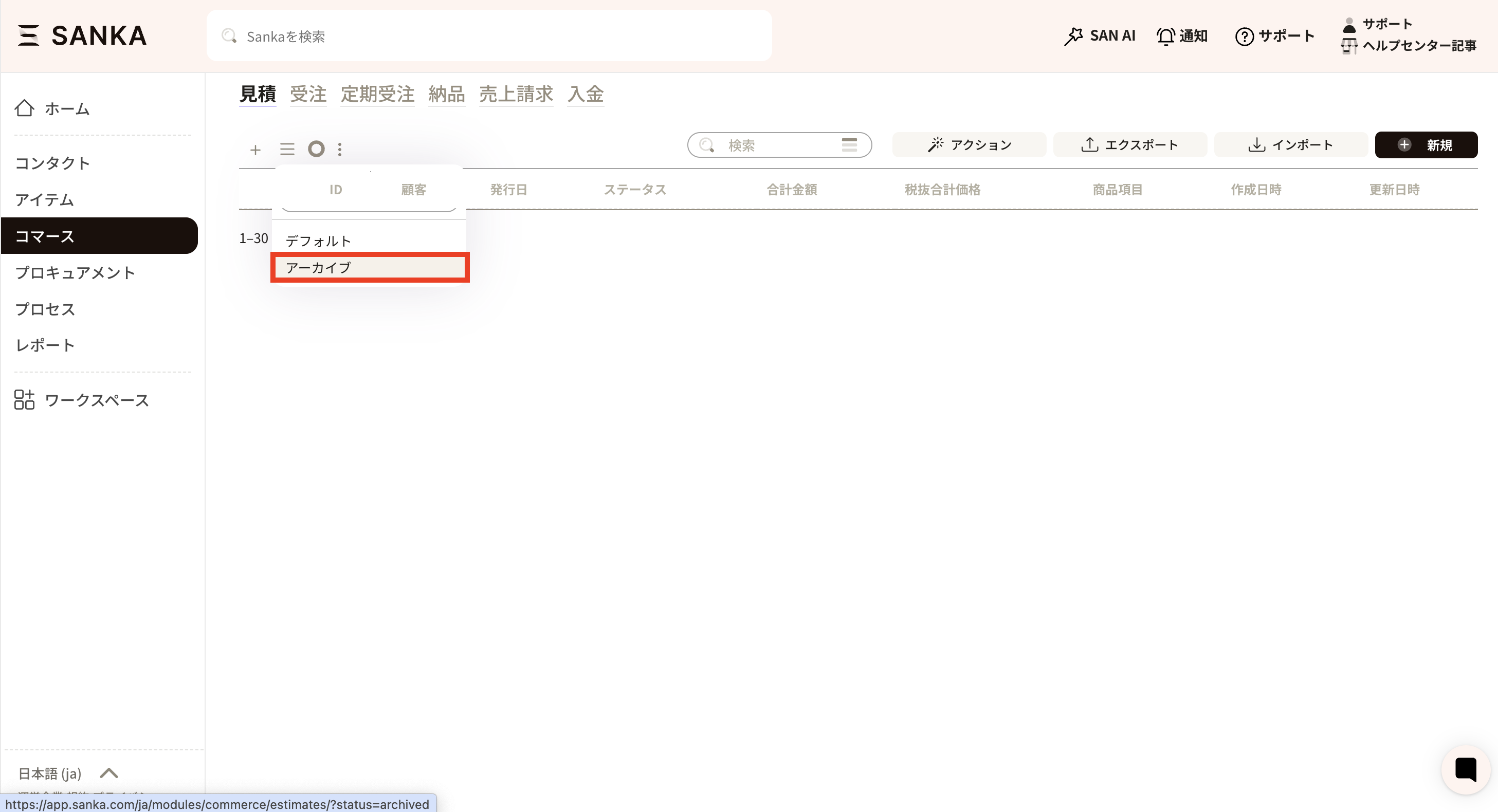Click the 新規 create button
Viewport: 1498px width, 812px height.
coord(1426,145)
